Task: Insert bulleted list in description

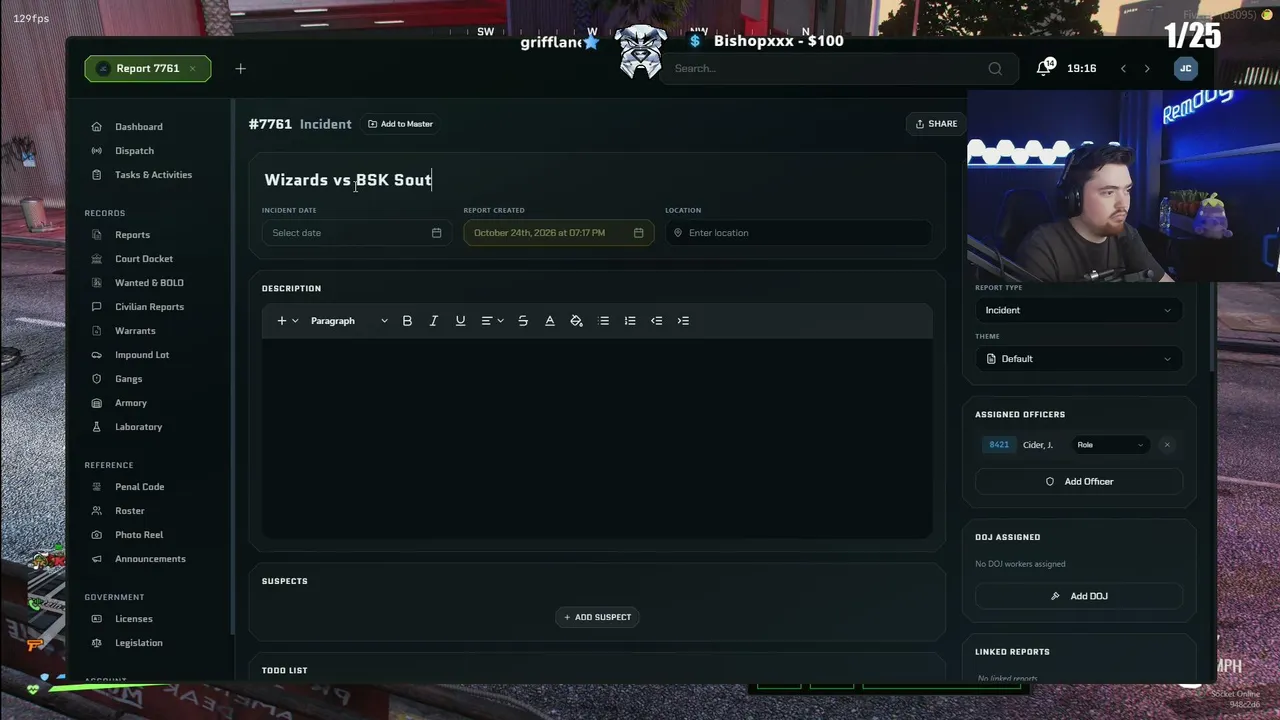Action: click(604, 321)
